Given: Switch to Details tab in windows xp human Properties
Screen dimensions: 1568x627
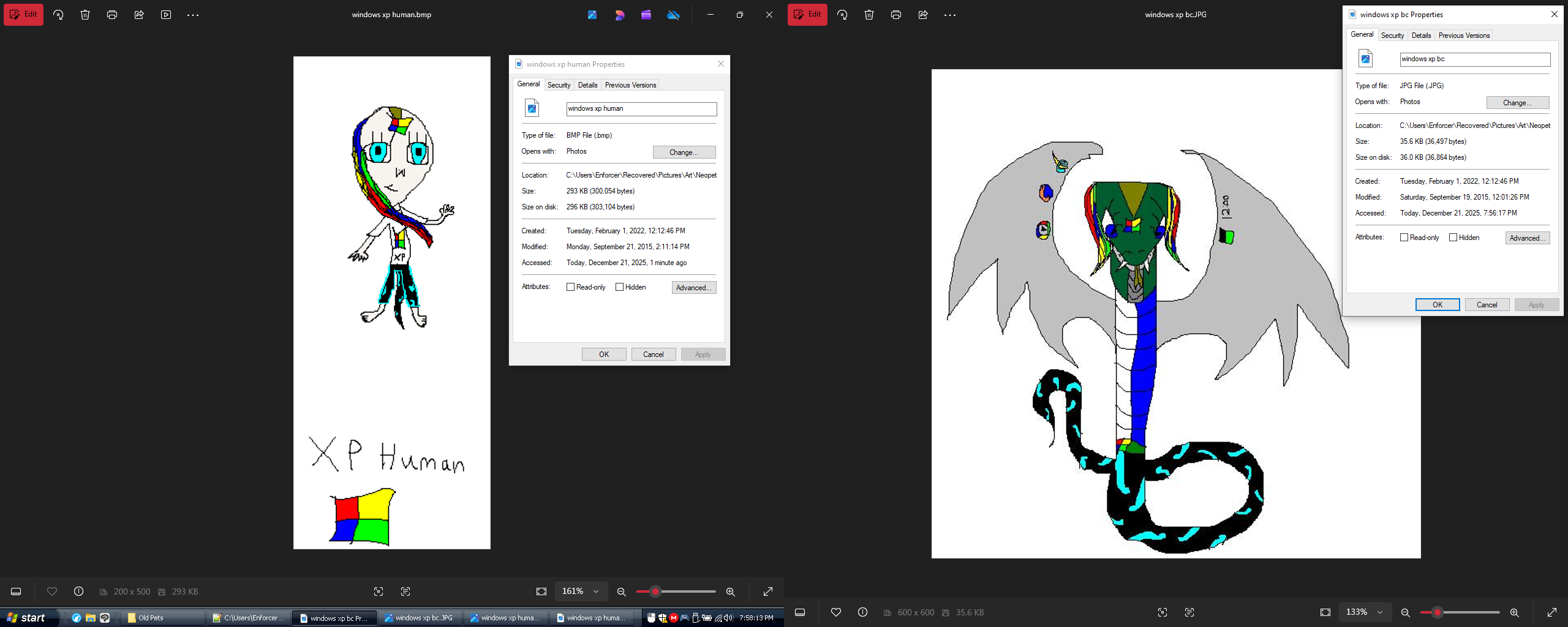Looking at the screenshot, I should tap(587, 85).
